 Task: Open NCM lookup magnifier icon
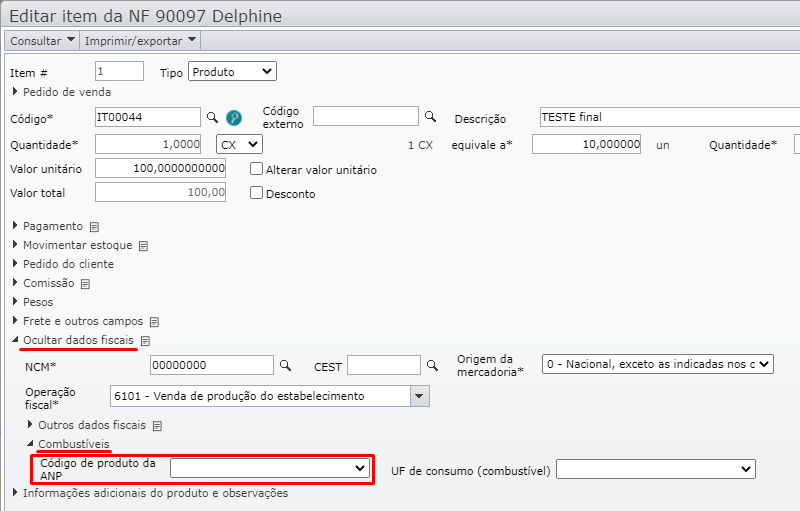pyautogui.click(x=286, y=366)
